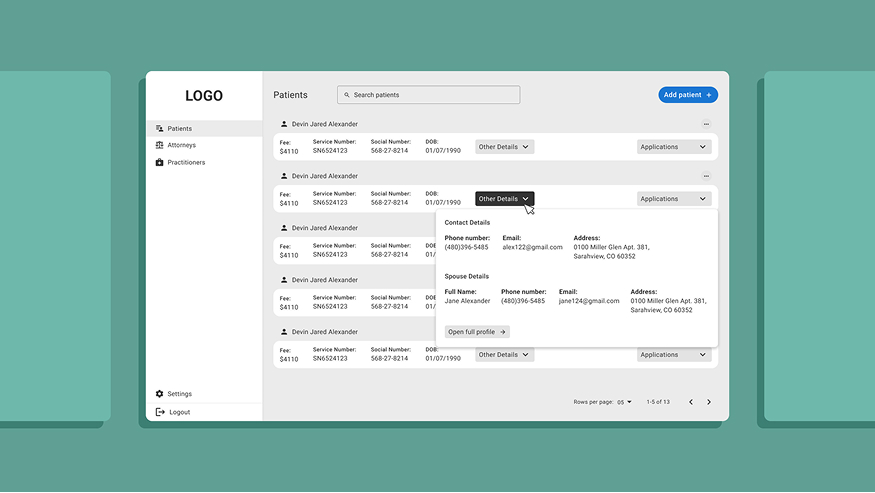
Task: Click the Fee $4110 in the first row
Action: coord(289,147)
